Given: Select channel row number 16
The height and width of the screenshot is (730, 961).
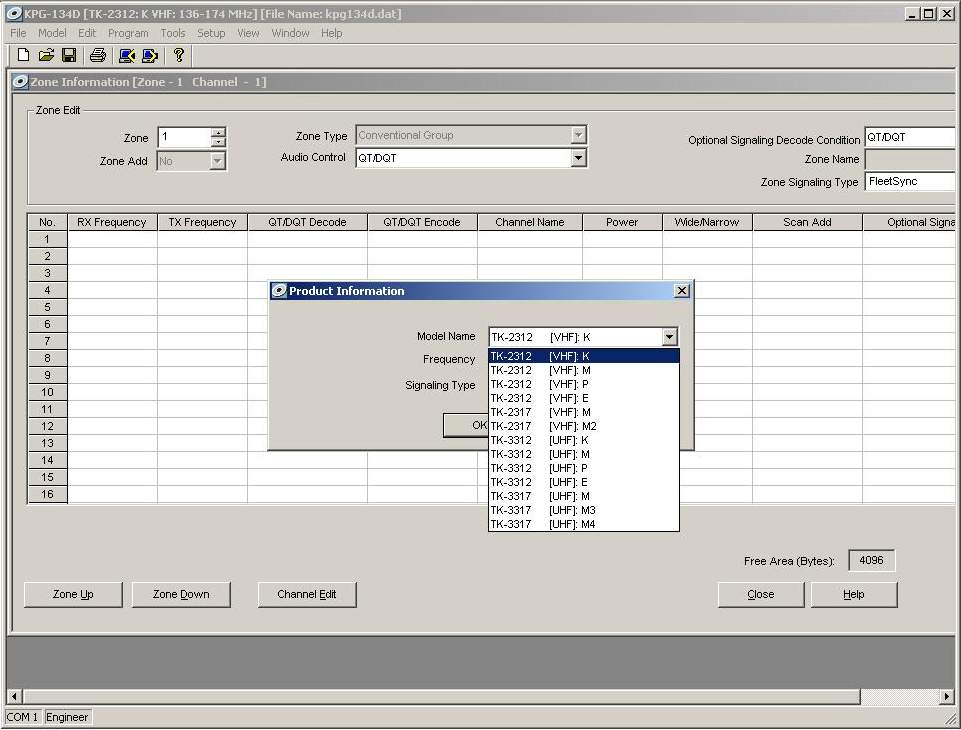Looking at the screenshot, I should [x=47, y=494].
